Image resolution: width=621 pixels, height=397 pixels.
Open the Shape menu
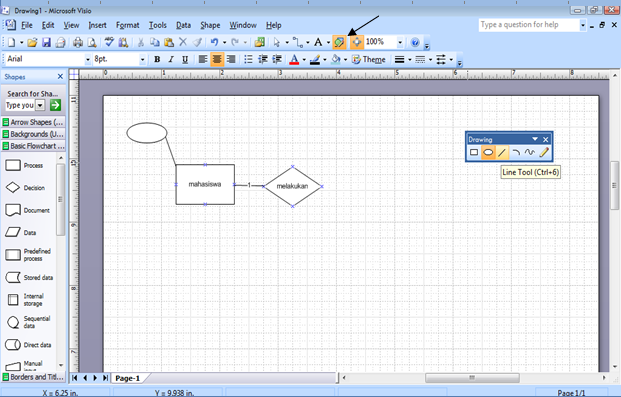[210, 25]
